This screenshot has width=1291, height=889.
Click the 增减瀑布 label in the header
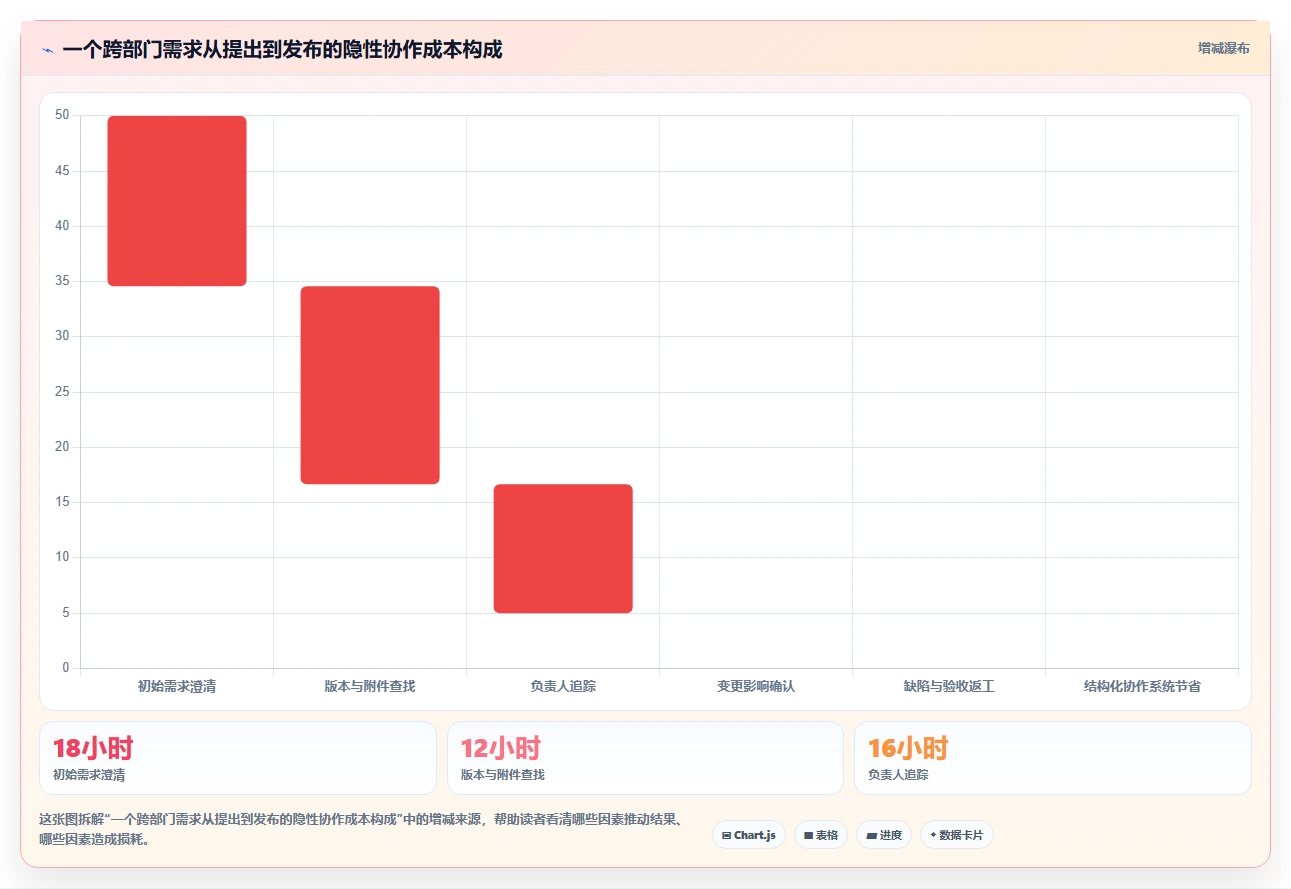[1224, 48]
